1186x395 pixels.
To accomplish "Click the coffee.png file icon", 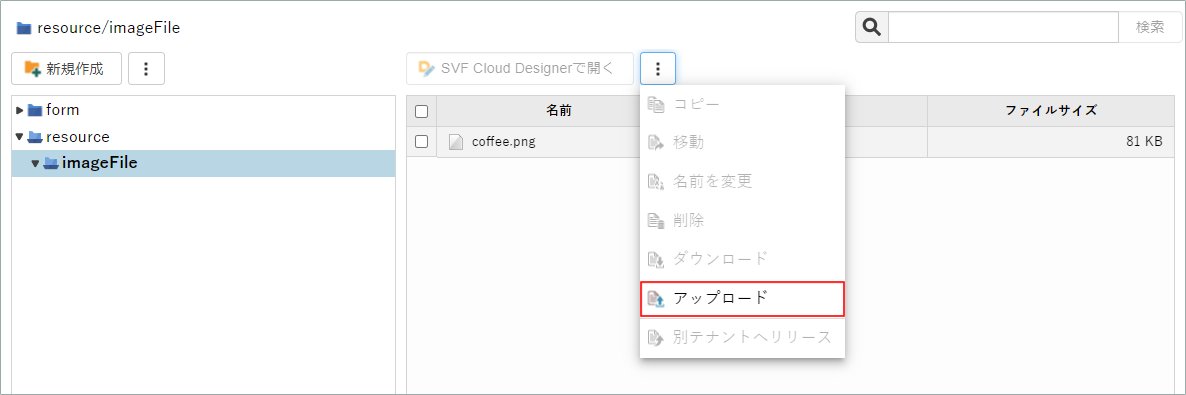I will tap(455, 142).
